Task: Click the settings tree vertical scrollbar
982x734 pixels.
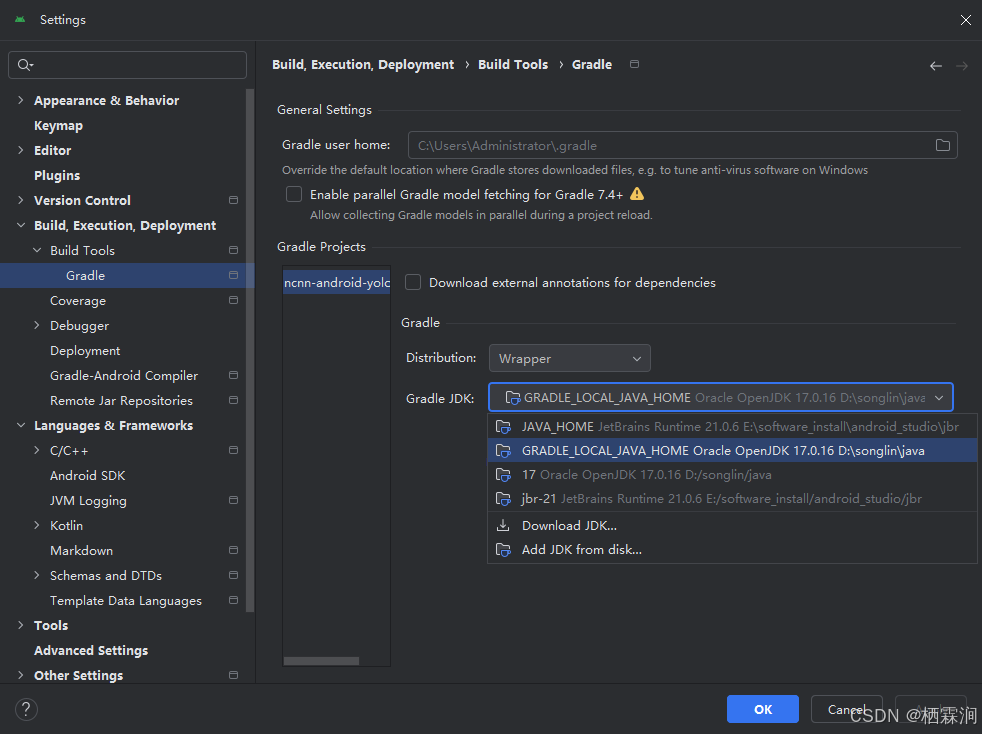Action: 250,349
